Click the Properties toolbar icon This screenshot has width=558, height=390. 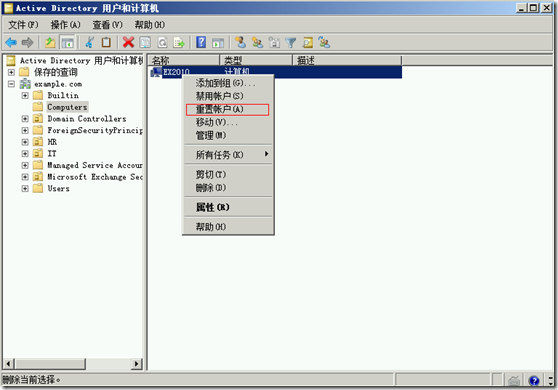click(x=145, y=43)
